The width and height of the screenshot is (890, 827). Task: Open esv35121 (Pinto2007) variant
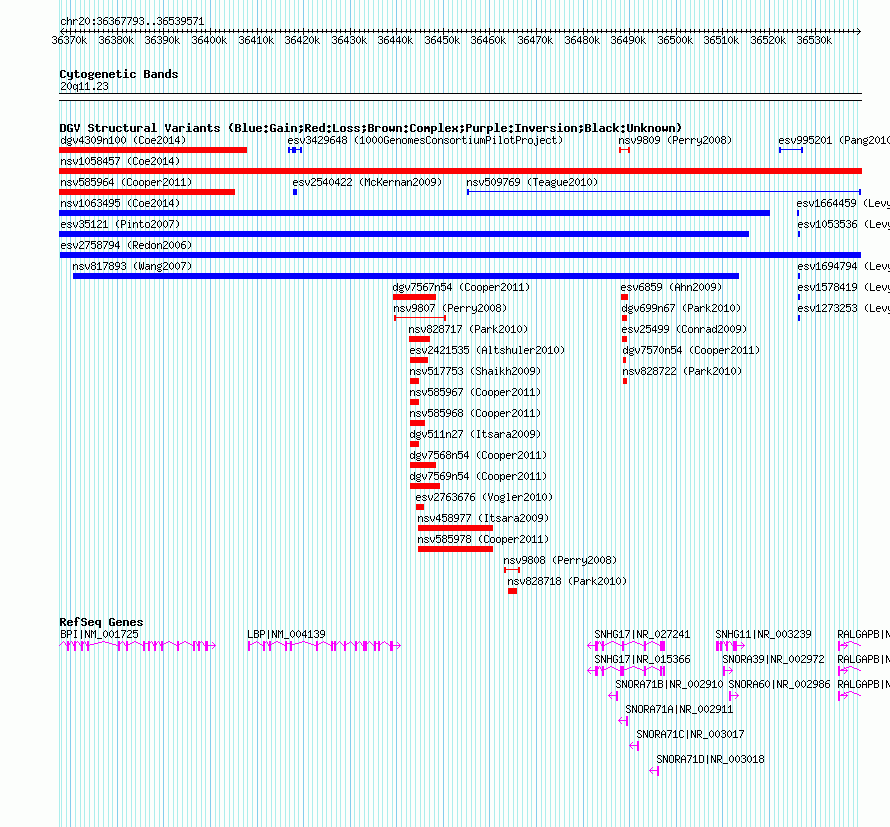point(120,224)
